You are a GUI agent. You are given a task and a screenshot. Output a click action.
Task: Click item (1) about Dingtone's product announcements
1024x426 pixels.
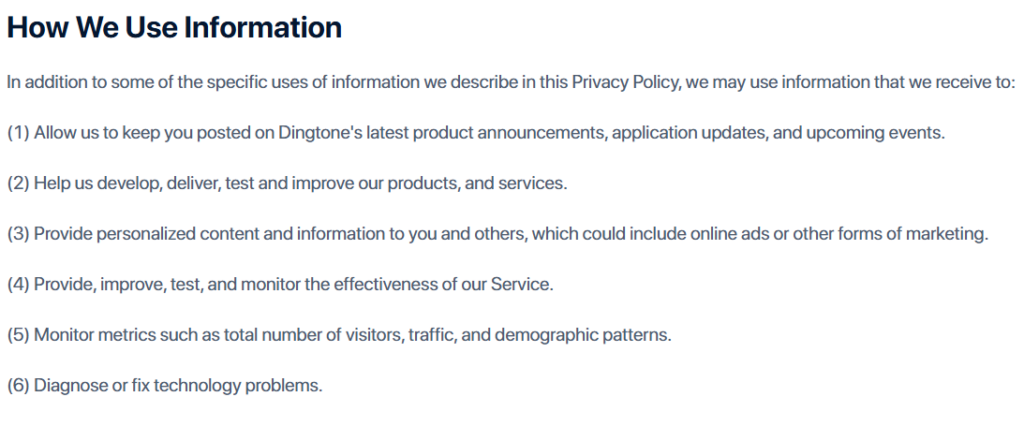coord(475,133)
